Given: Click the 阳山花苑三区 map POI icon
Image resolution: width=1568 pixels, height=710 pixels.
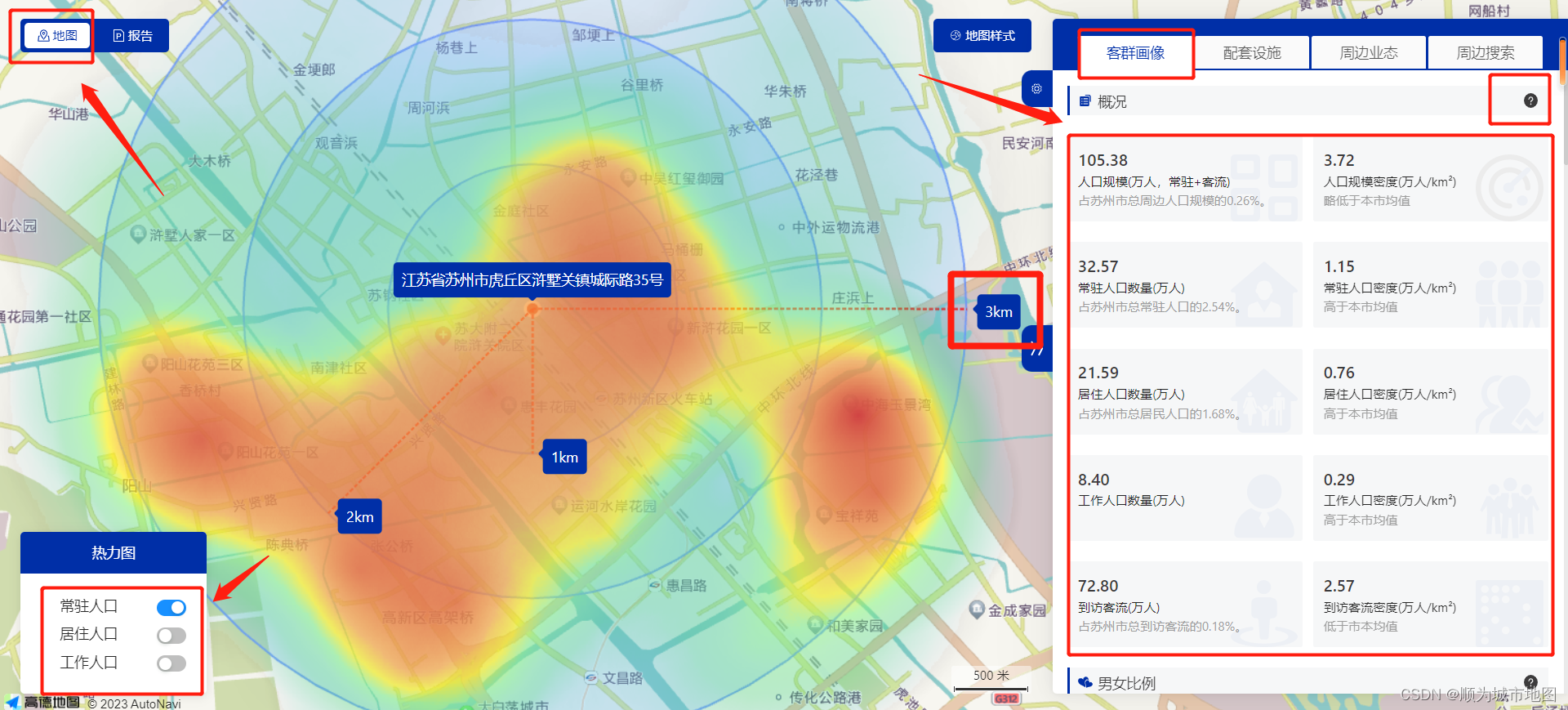Looking at the screenshot, I should pos(149,364).
